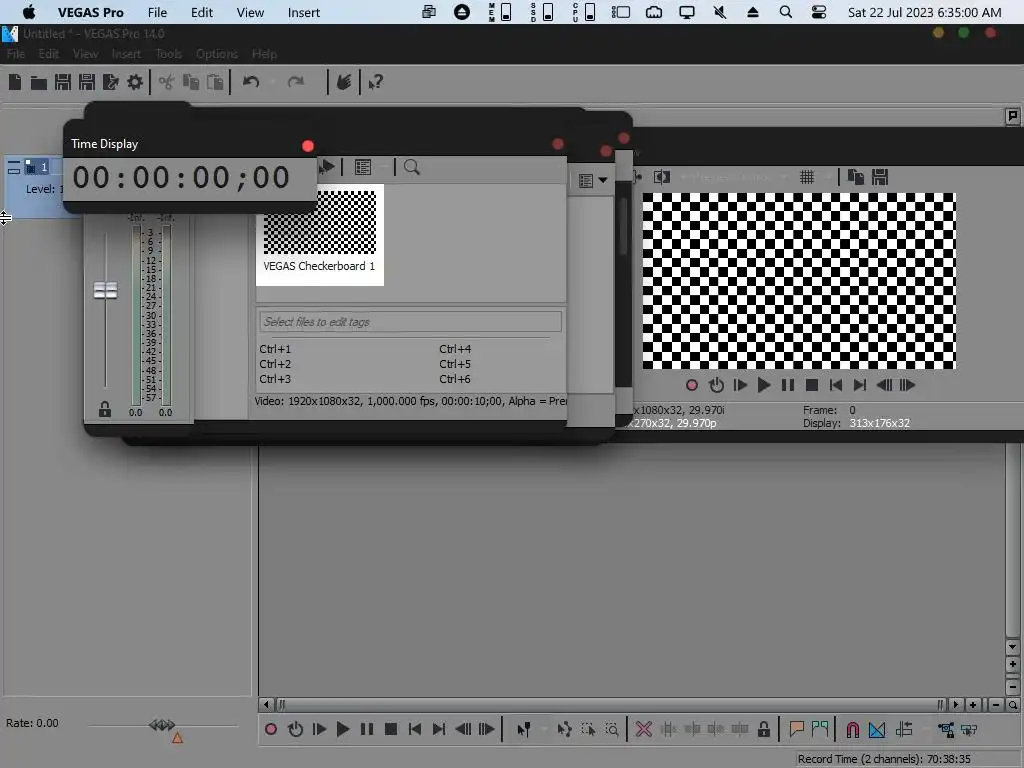This screenshot has height=768, width=1024.
Task: Click Play in timeline transport bar
Action: pos(343,729)
